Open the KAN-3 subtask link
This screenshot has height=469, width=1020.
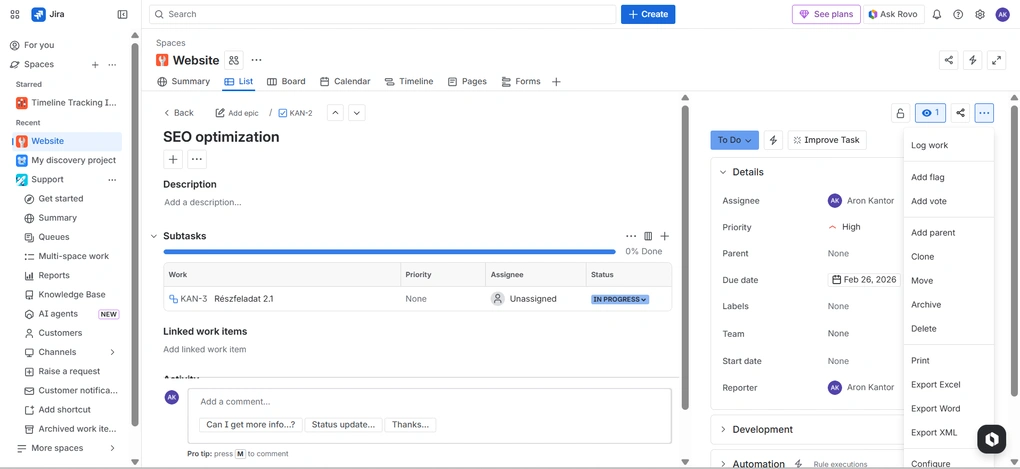(x=194, y=299)
